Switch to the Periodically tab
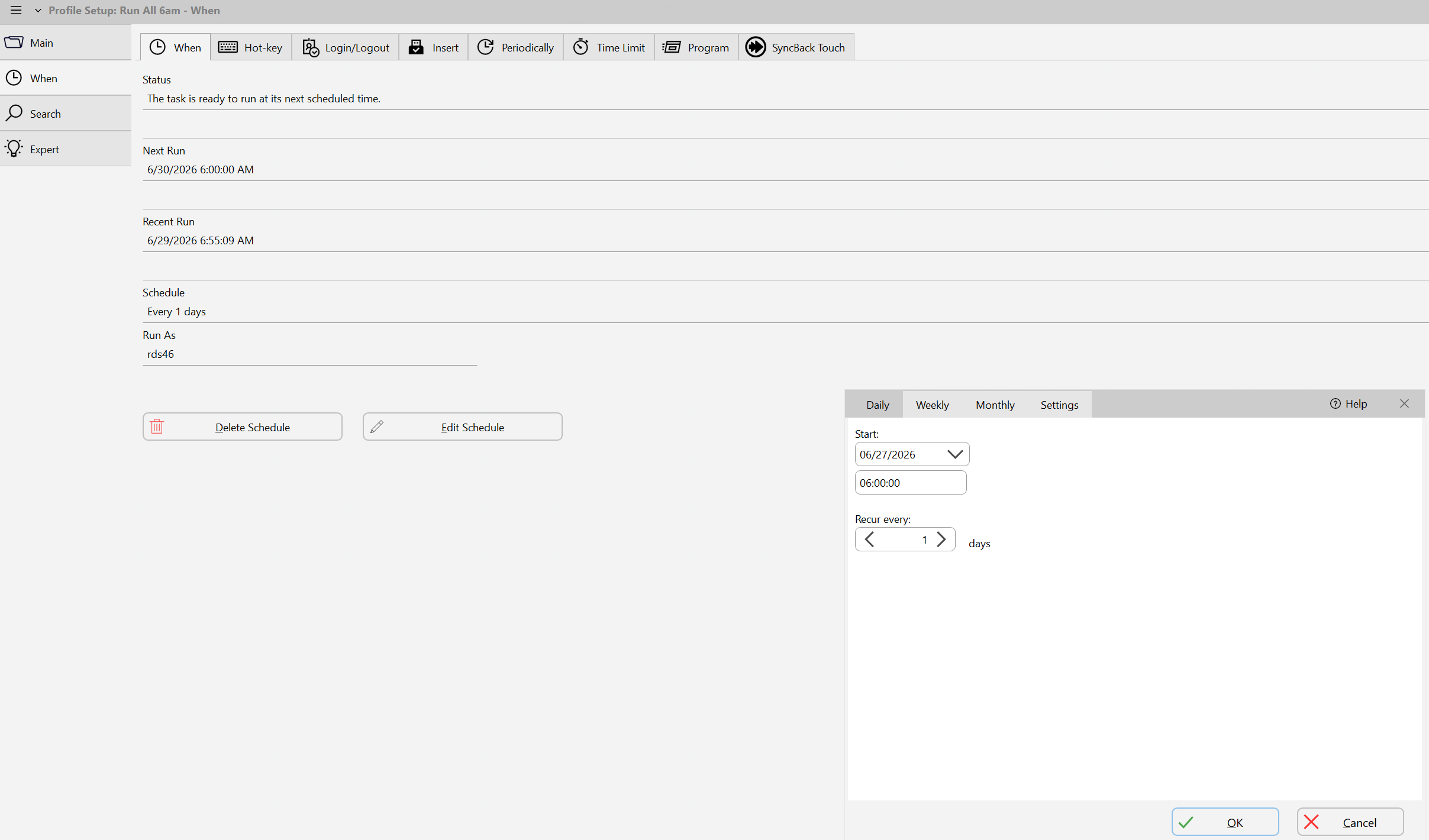The height and width of the screenshot is (840, 1429). click(x=516, y=47)
